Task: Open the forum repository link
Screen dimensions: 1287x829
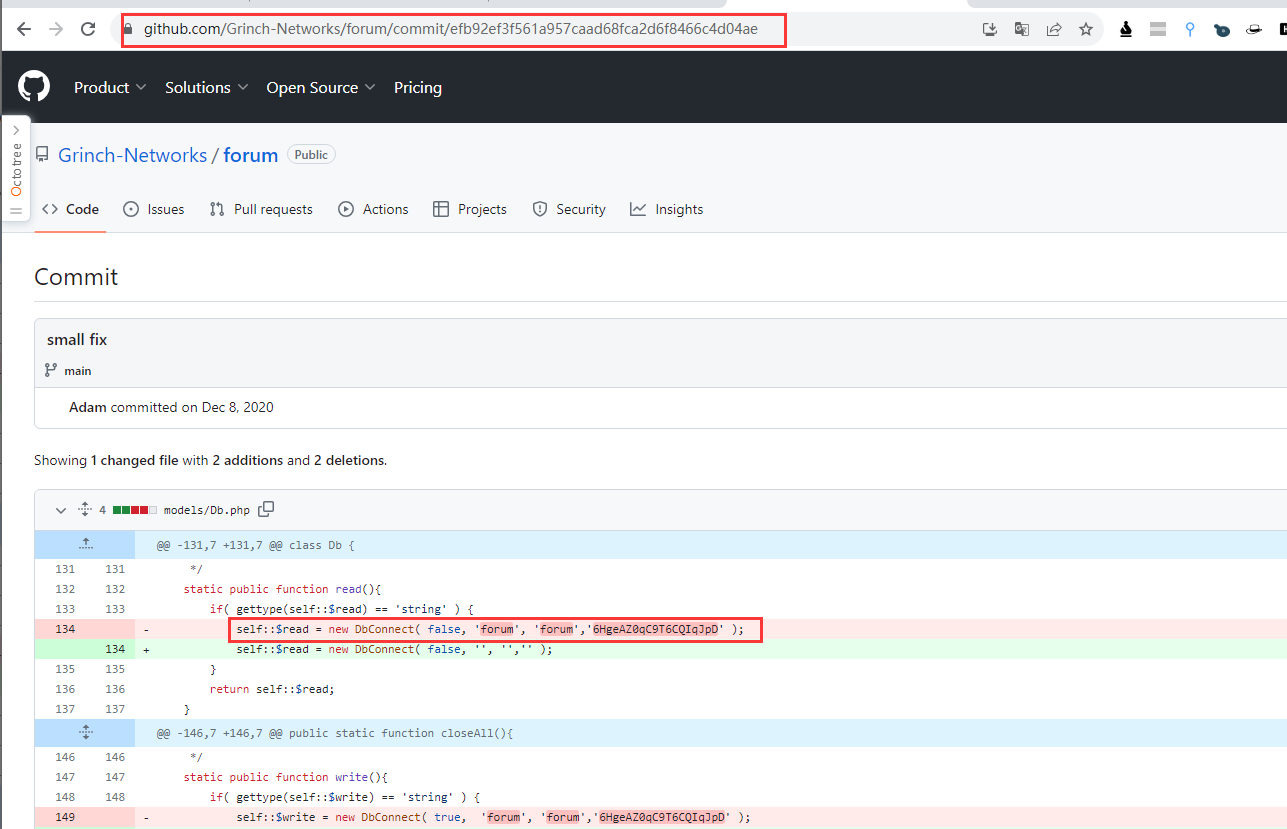Action: pyautogui.click(x=251, y=155)
